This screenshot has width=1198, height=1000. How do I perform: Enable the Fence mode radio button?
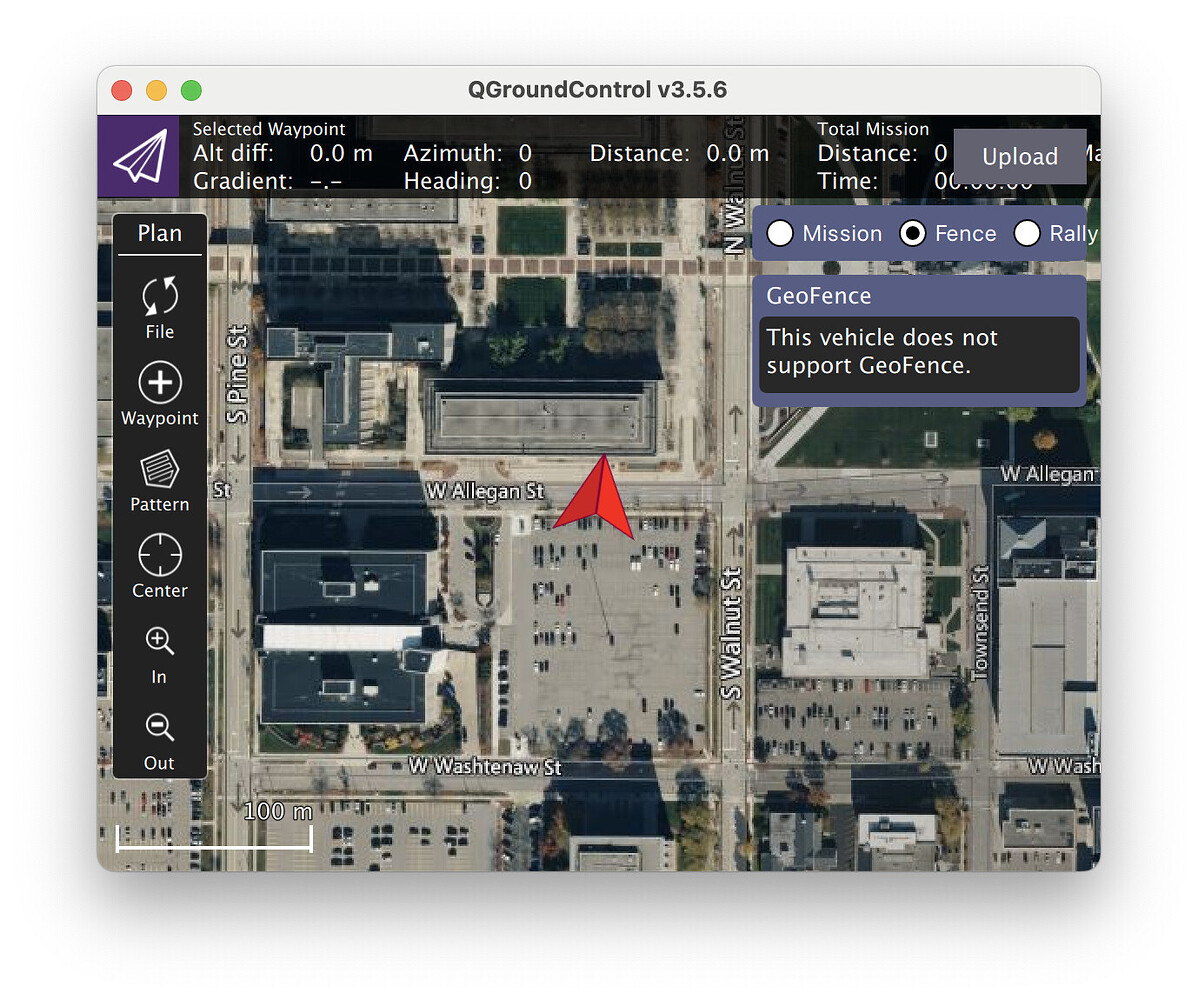[x=912, y=233]
